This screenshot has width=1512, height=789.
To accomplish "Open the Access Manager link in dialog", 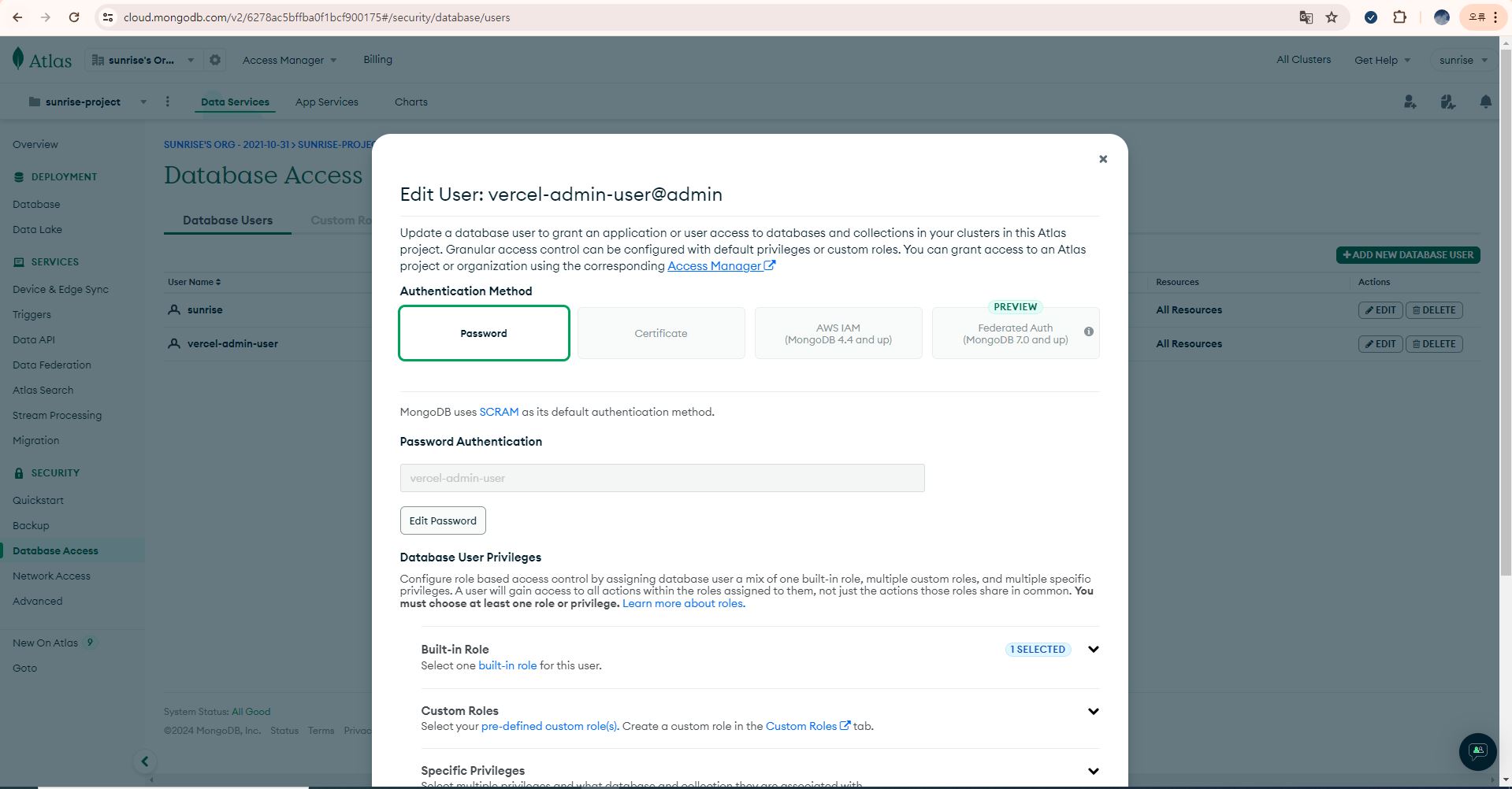I will tap(721, 266).
